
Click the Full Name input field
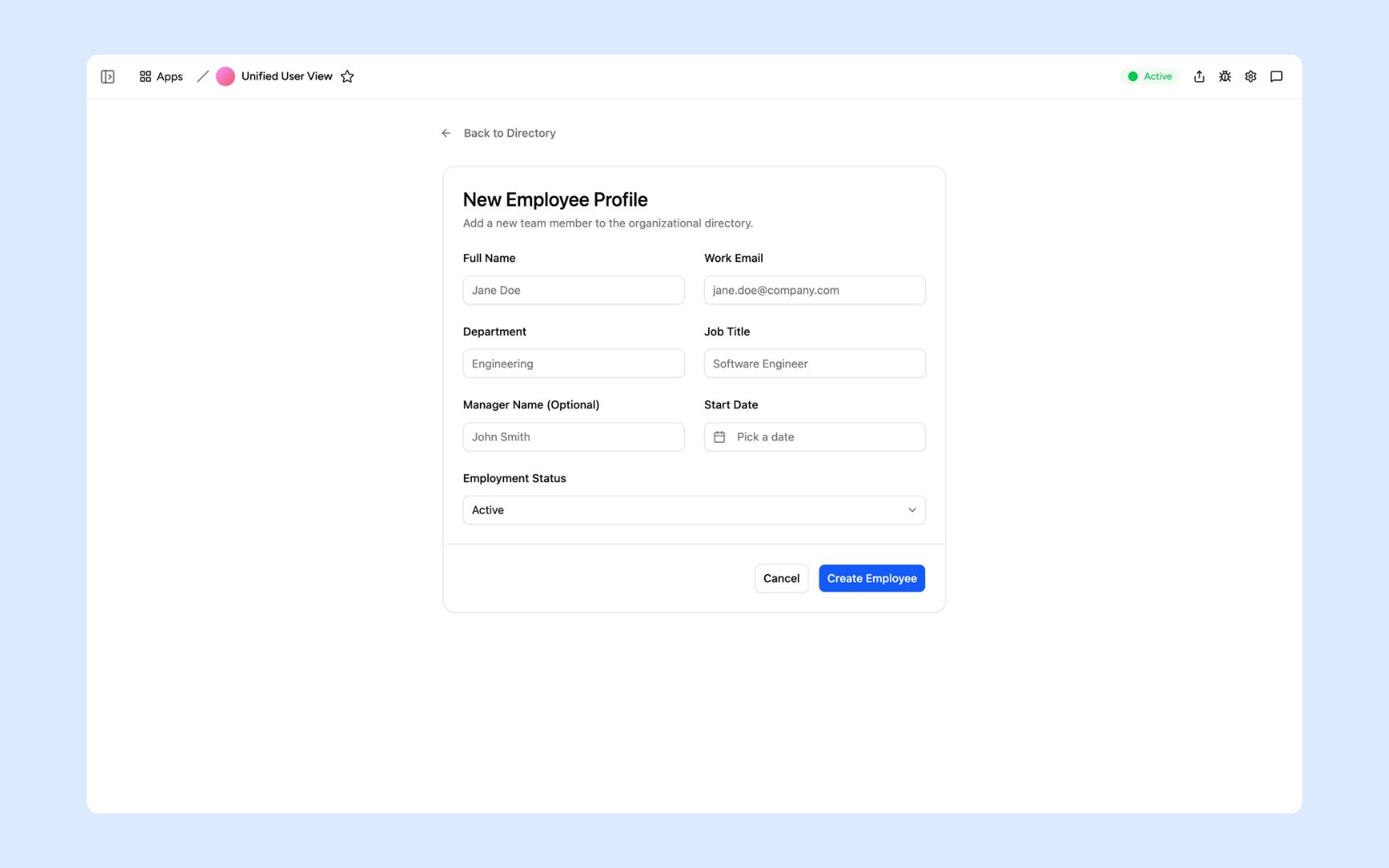coord(574,290)
